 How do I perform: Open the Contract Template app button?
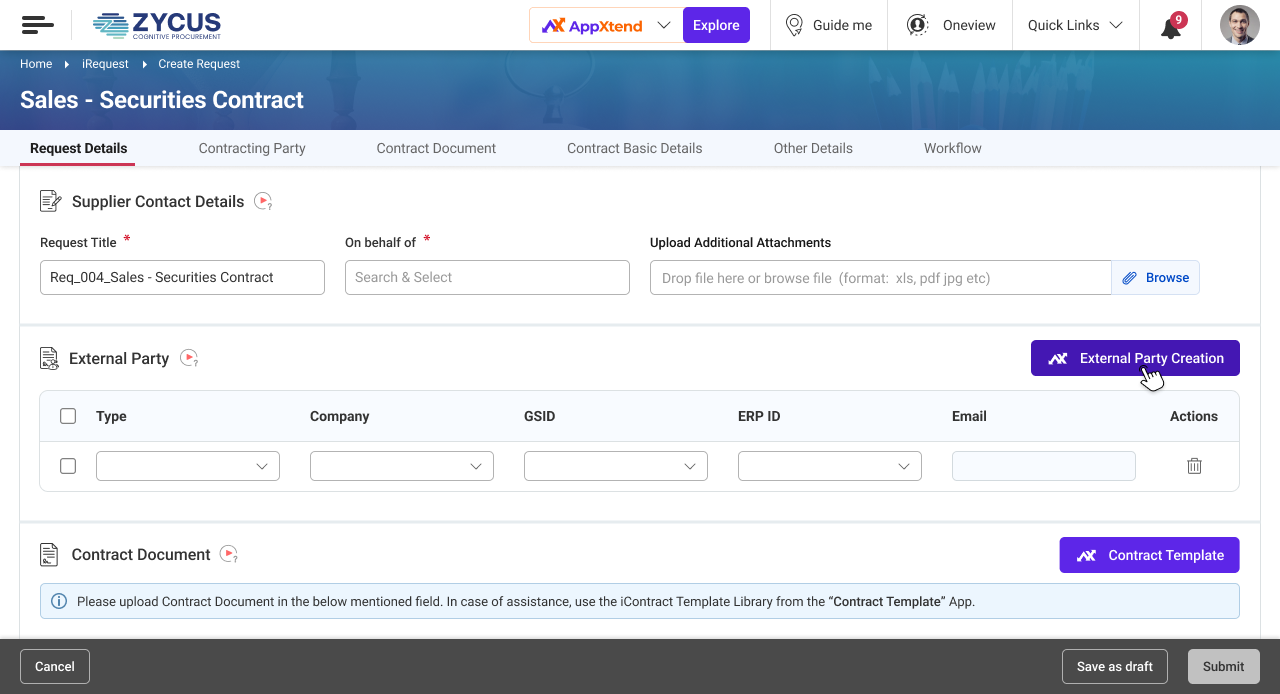click(x=1149, y=555)
